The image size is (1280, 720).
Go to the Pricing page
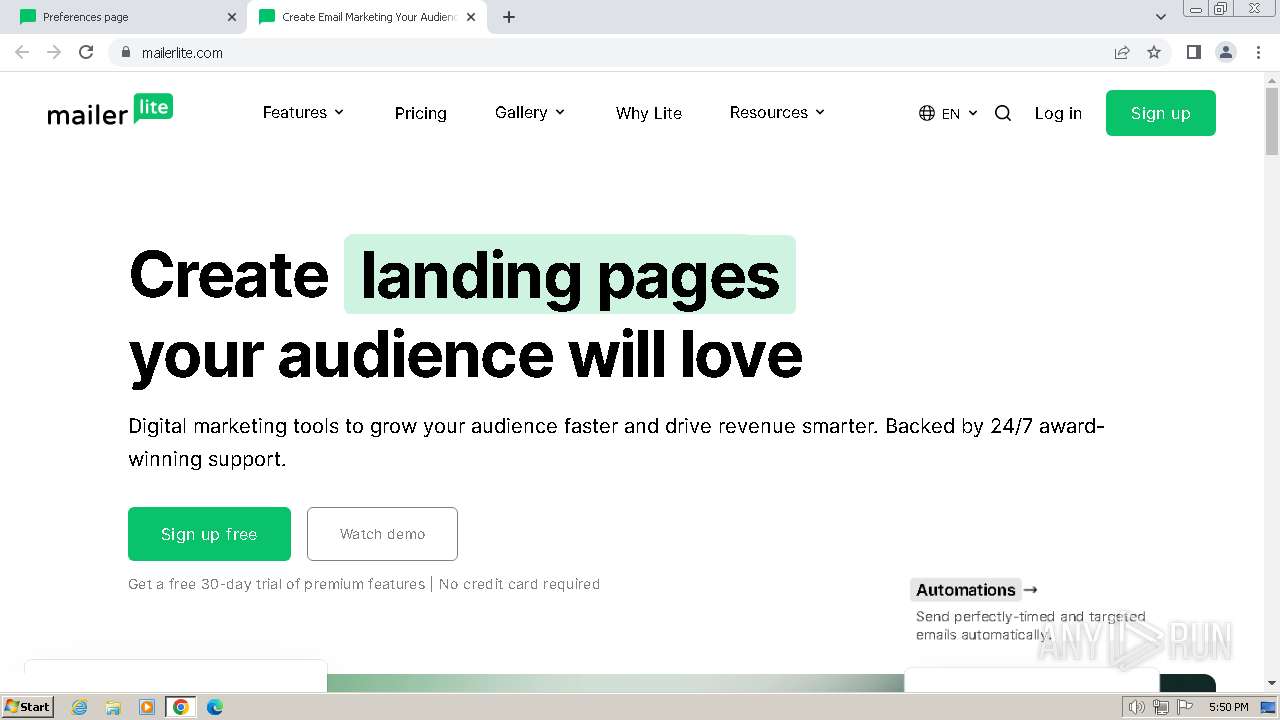click(421, 113)
